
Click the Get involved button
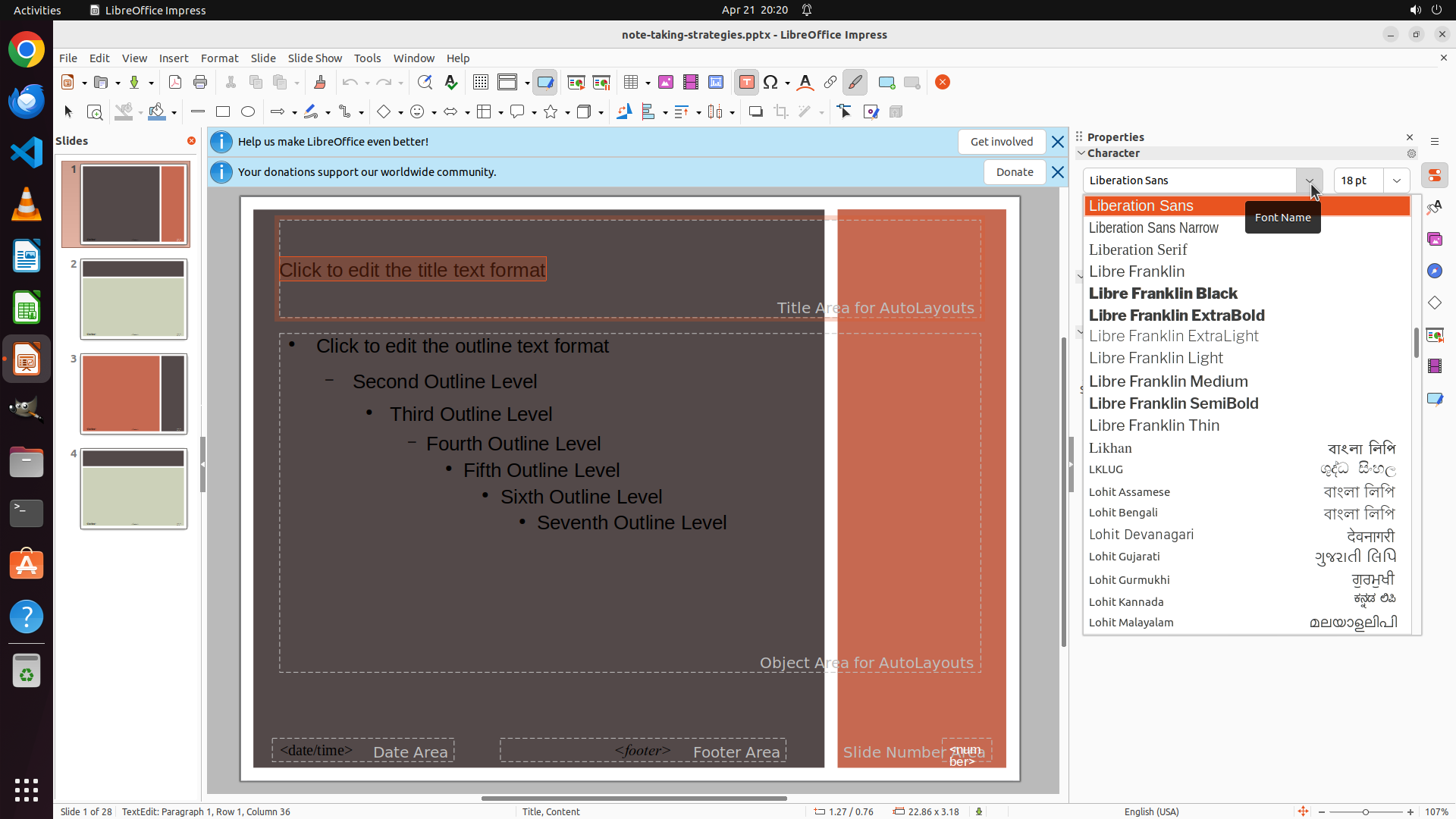[1001, 142]
